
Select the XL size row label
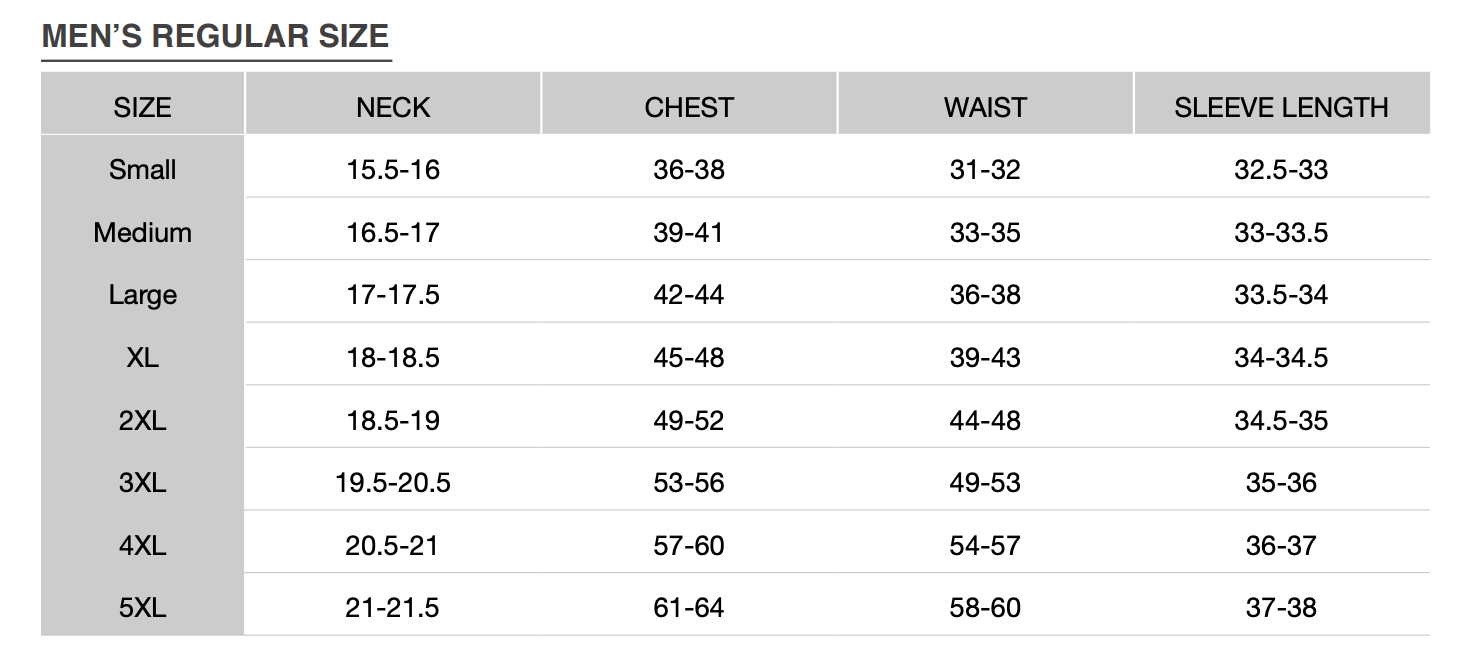[142, 358]
